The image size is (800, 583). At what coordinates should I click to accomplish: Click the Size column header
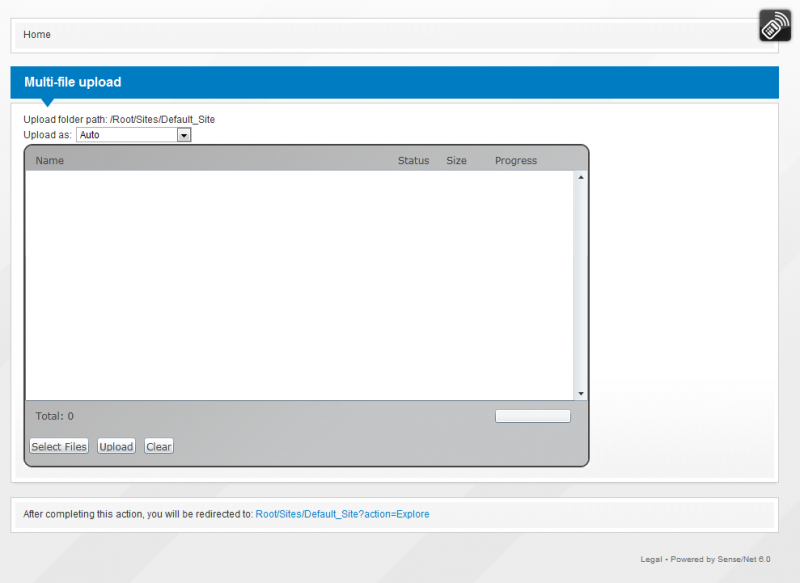(456, 161)
